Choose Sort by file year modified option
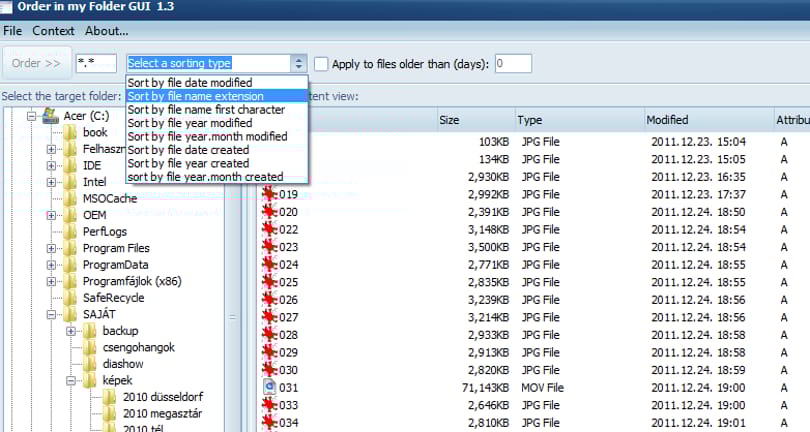Image resolution: width=810 pixels, height=432 pixels. coord(217,123)
